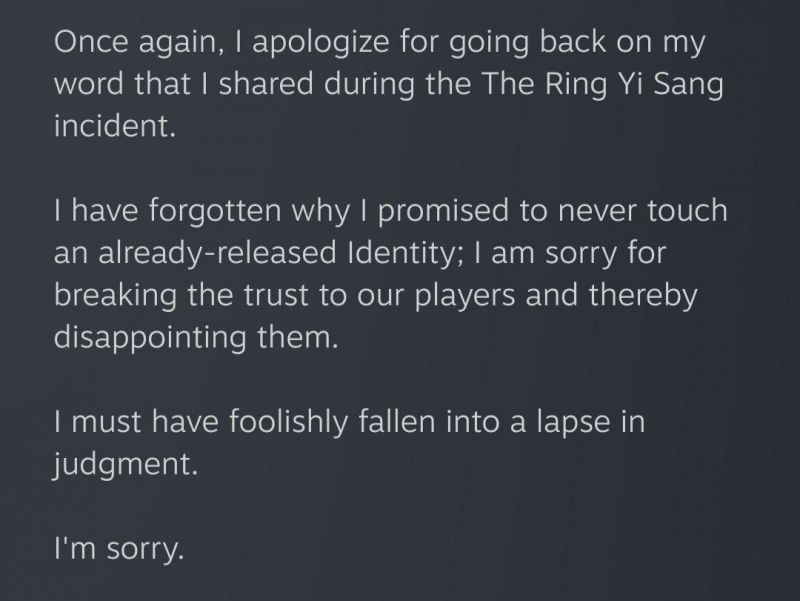
Task: Click the words 'disappointing them.'
Action: coord(196,338)
